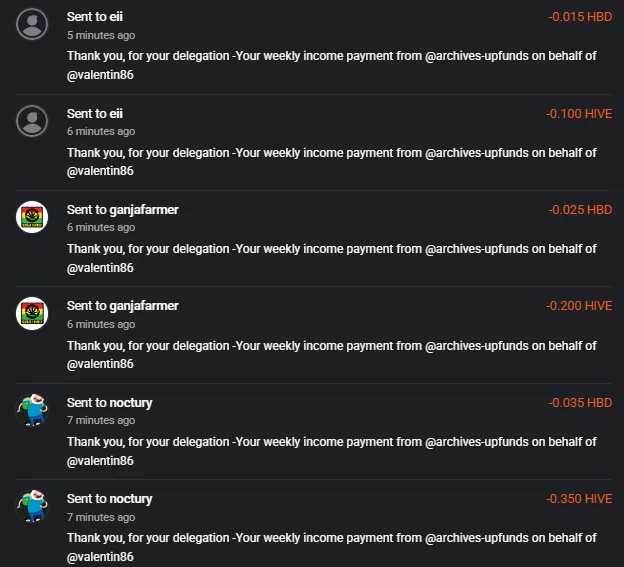Click "Sent to ganjafarmer" title of the 0.025 HBD entry
Screen dimensions: 624x567
(123, 210)
